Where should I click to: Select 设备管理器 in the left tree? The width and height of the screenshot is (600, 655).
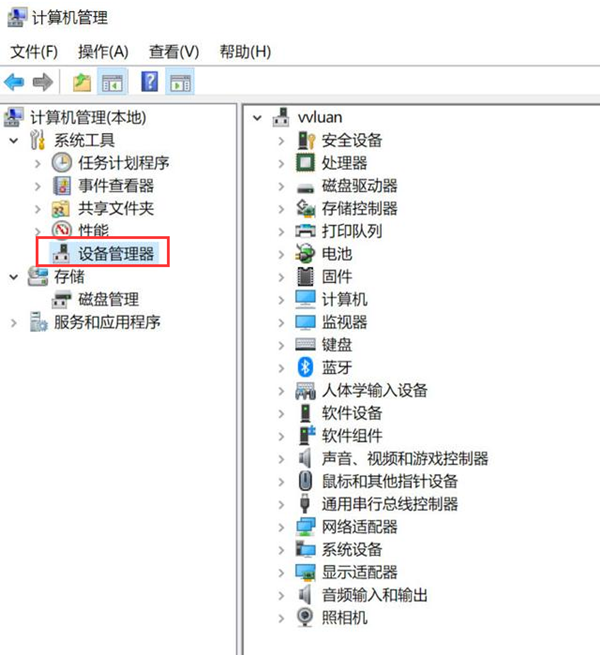(116, 254)
